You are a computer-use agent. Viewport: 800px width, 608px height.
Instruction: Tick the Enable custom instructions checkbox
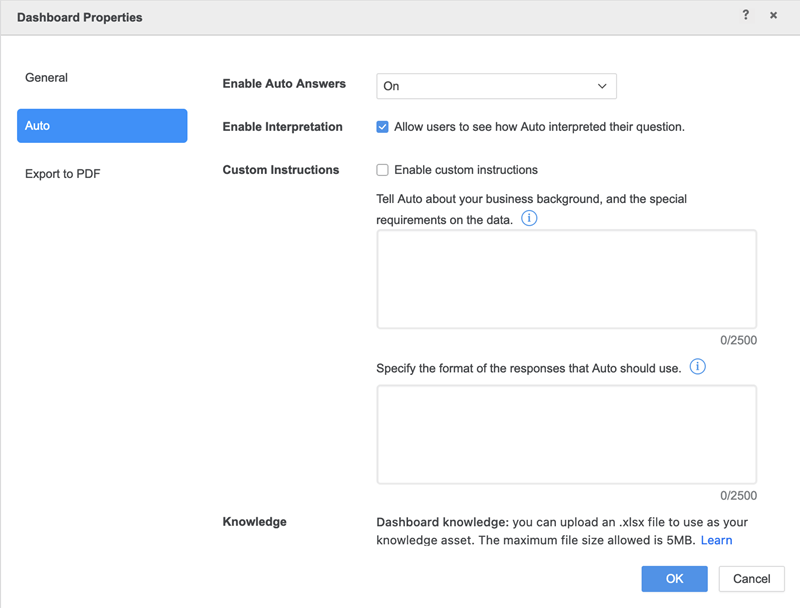pyautogui.click(x=382, y=170)
